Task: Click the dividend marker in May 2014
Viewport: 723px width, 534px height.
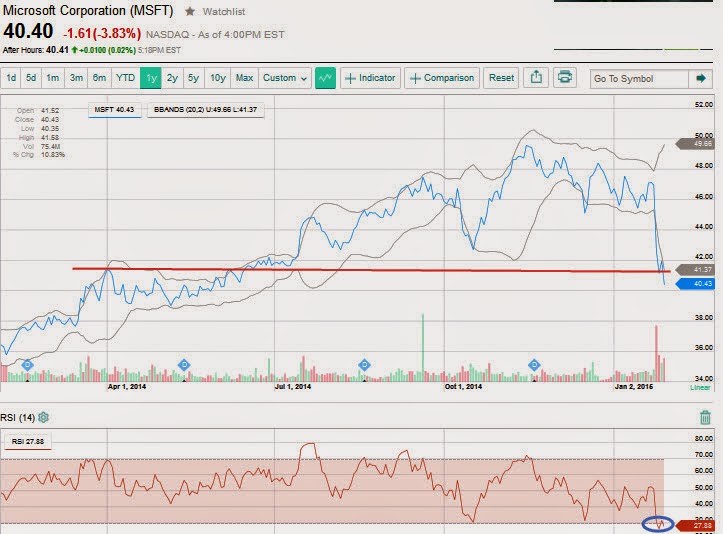Action: [184, 365]
